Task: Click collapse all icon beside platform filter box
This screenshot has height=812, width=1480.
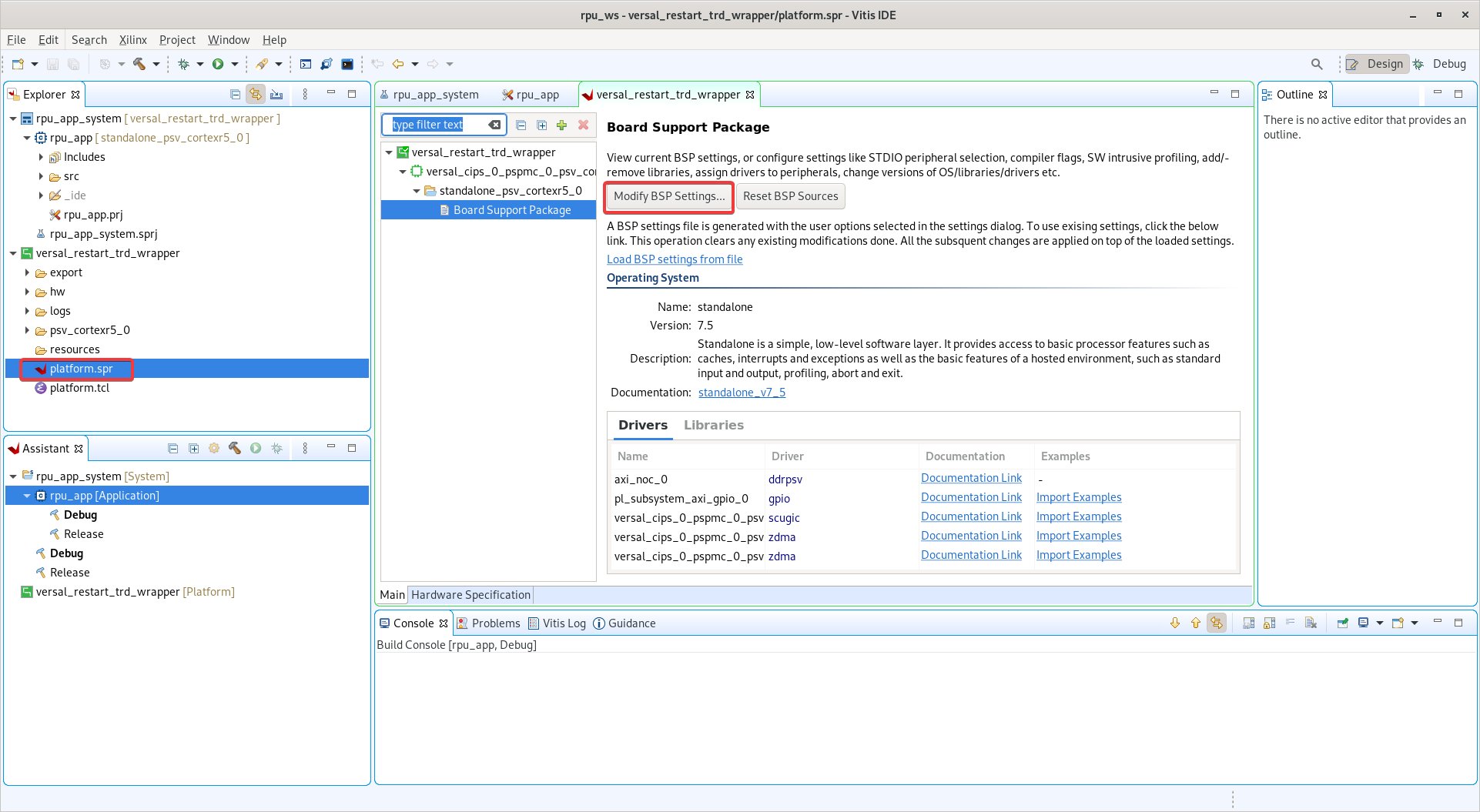Action: 521,125
